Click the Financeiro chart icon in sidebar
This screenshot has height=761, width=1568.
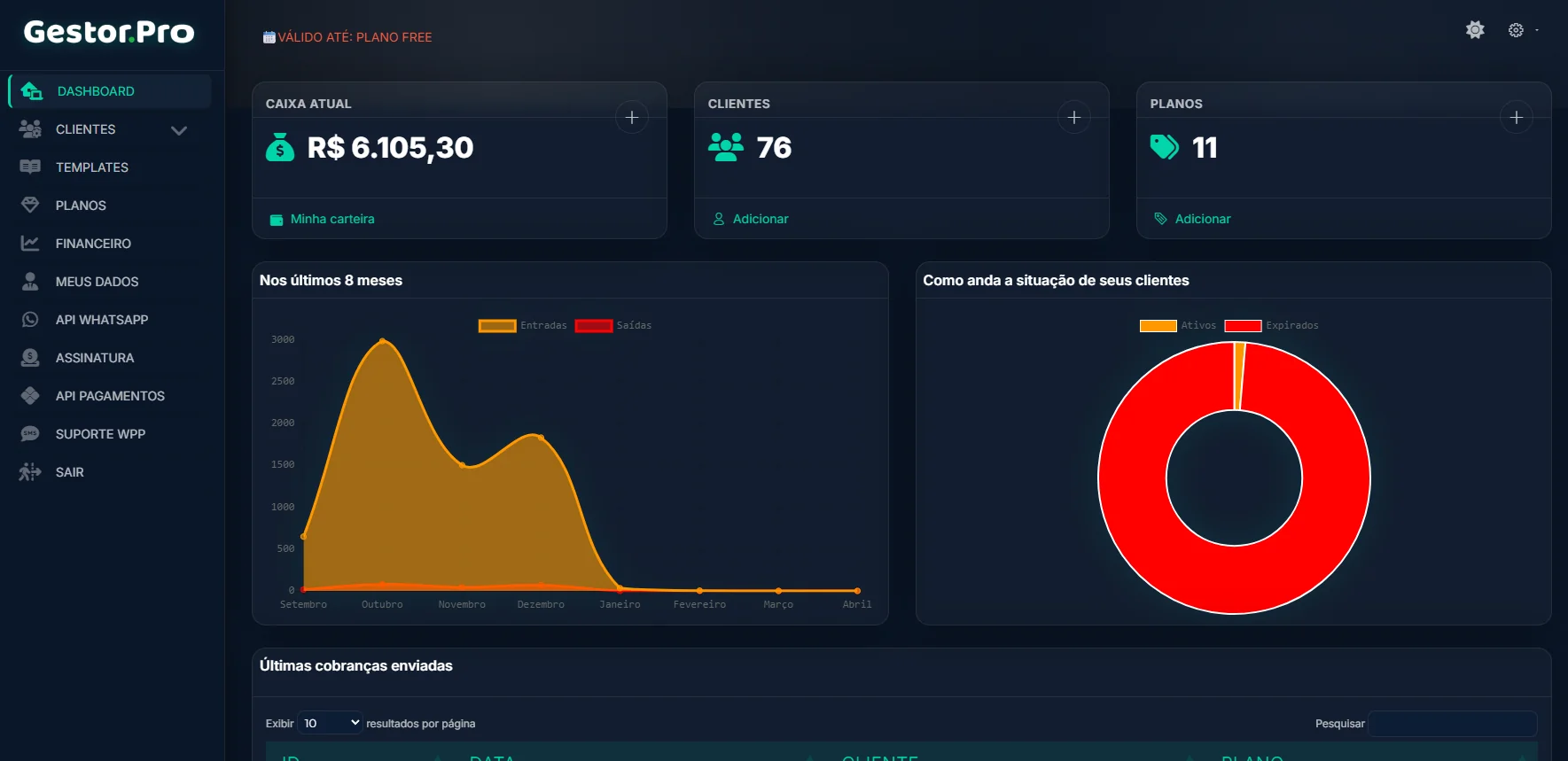(30, 244)
